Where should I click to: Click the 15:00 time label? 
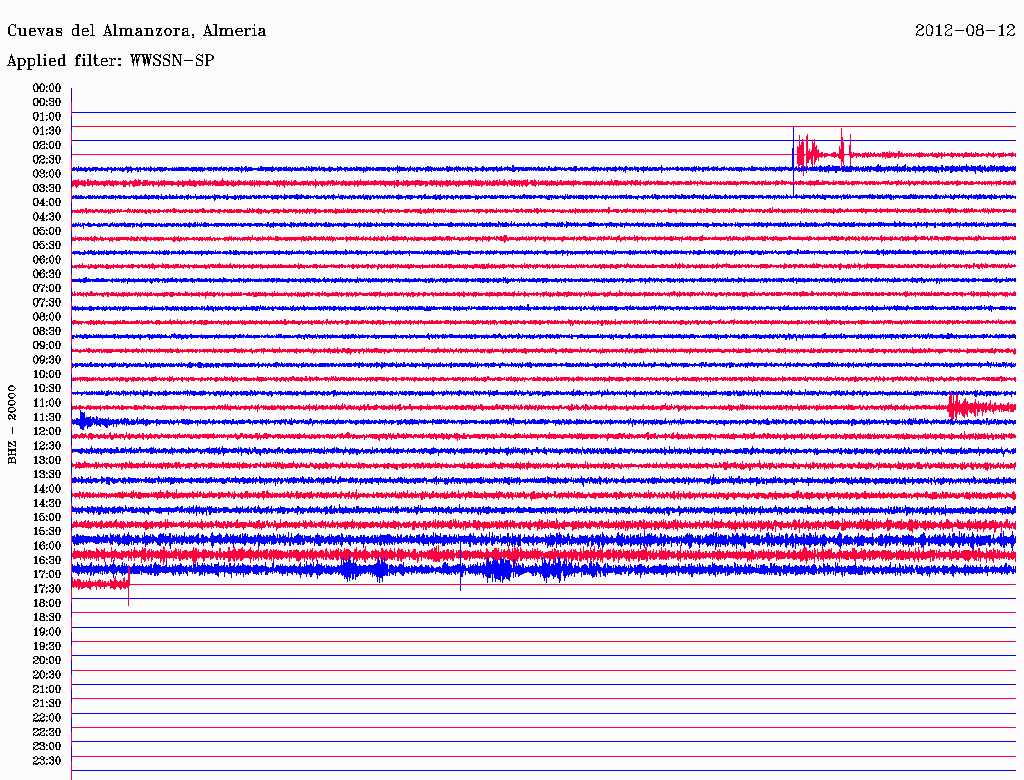tap(47, 517)
